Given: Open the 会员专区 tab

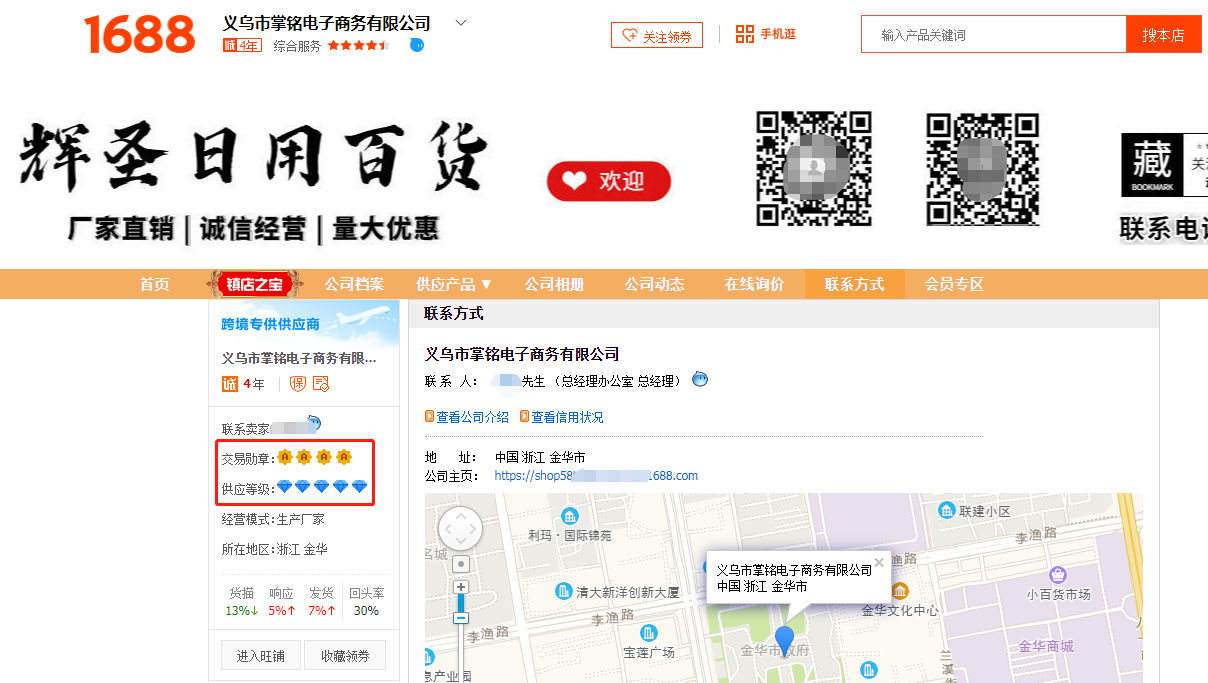Looking at the screenshot, I should [954, 284].
